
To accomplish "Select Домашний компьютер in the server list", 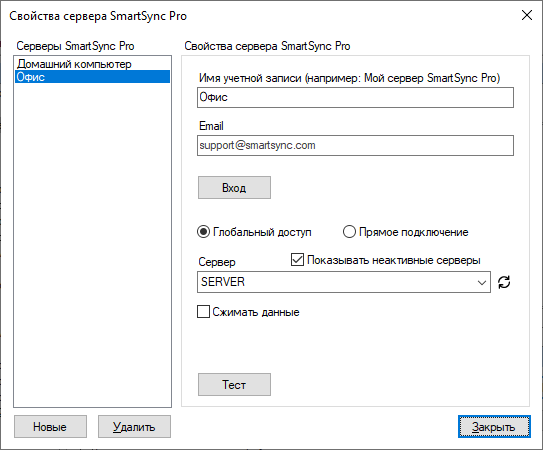I will coord(92,64).
